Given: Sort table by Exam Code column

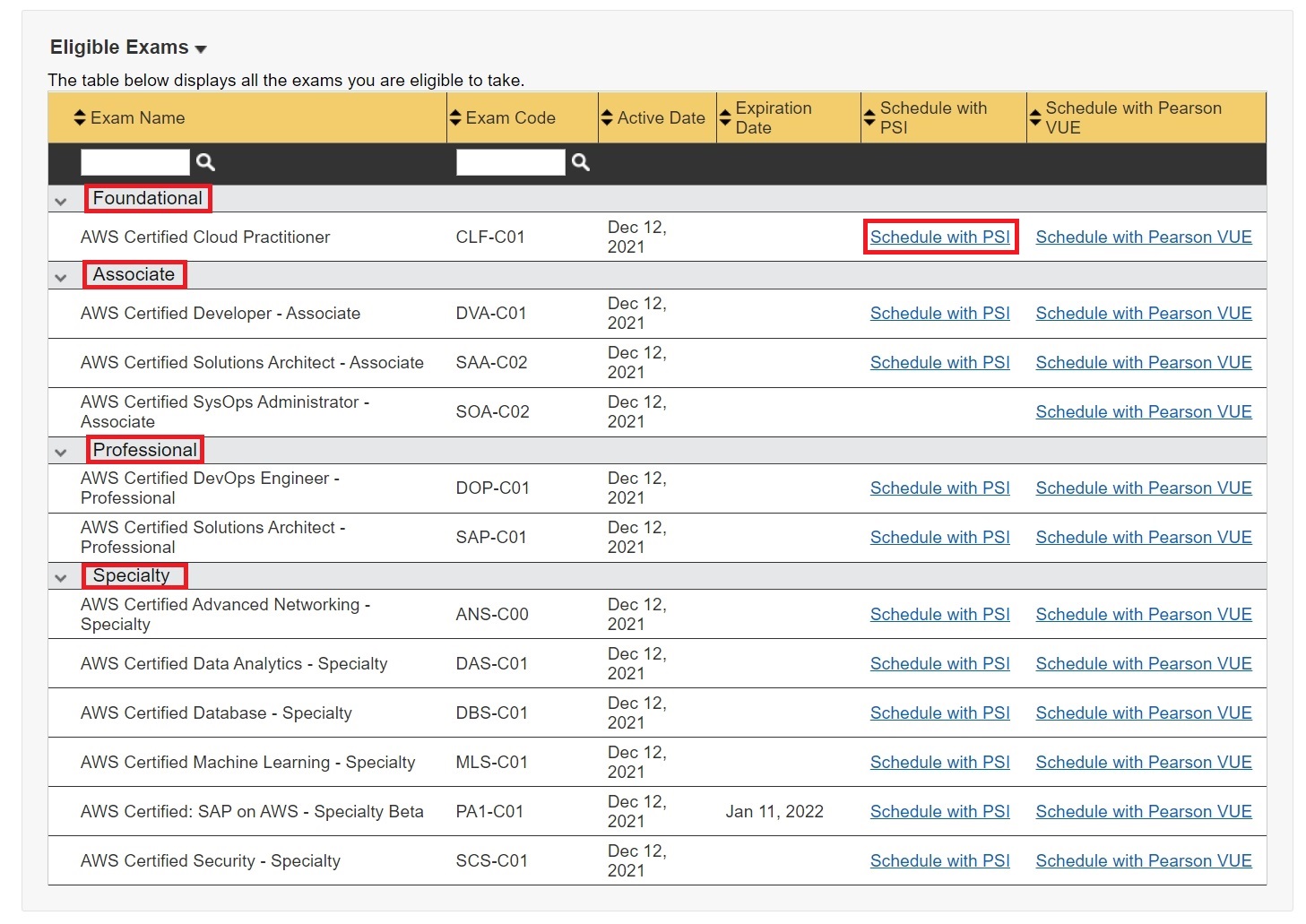Looking at the screenshot, I should [x=455, y=117].
